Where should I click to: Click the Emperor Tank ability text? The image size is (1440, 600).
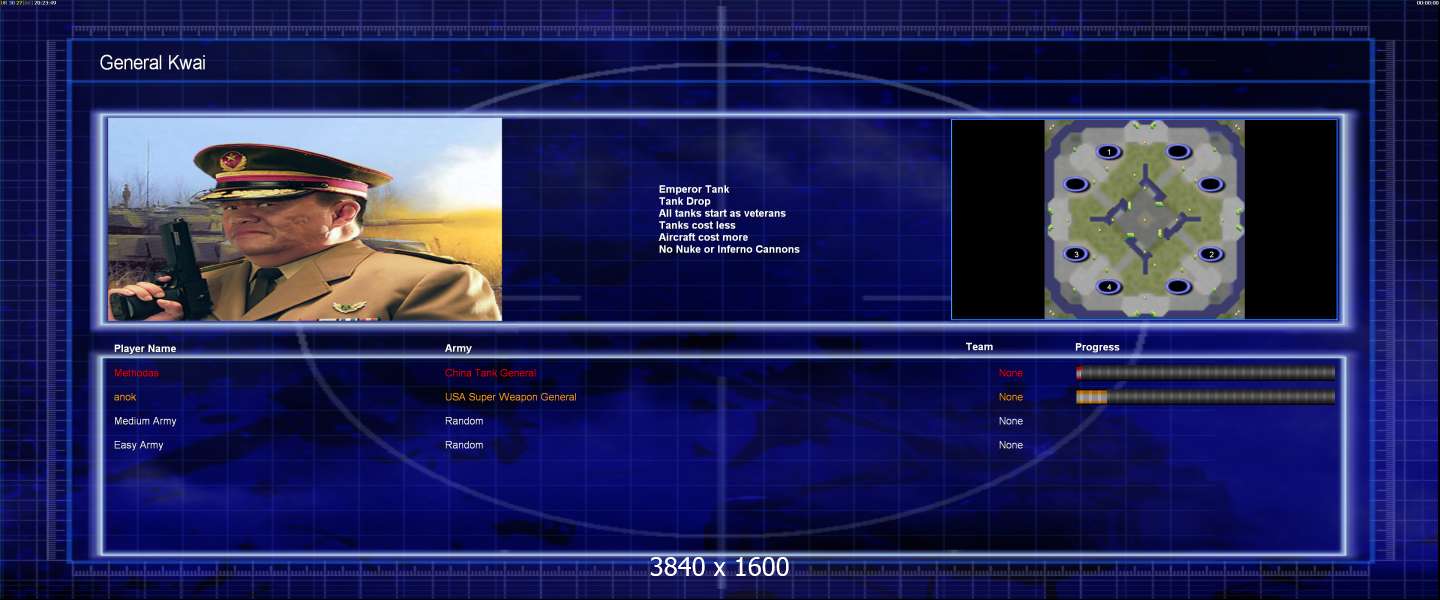pos(694,189)
